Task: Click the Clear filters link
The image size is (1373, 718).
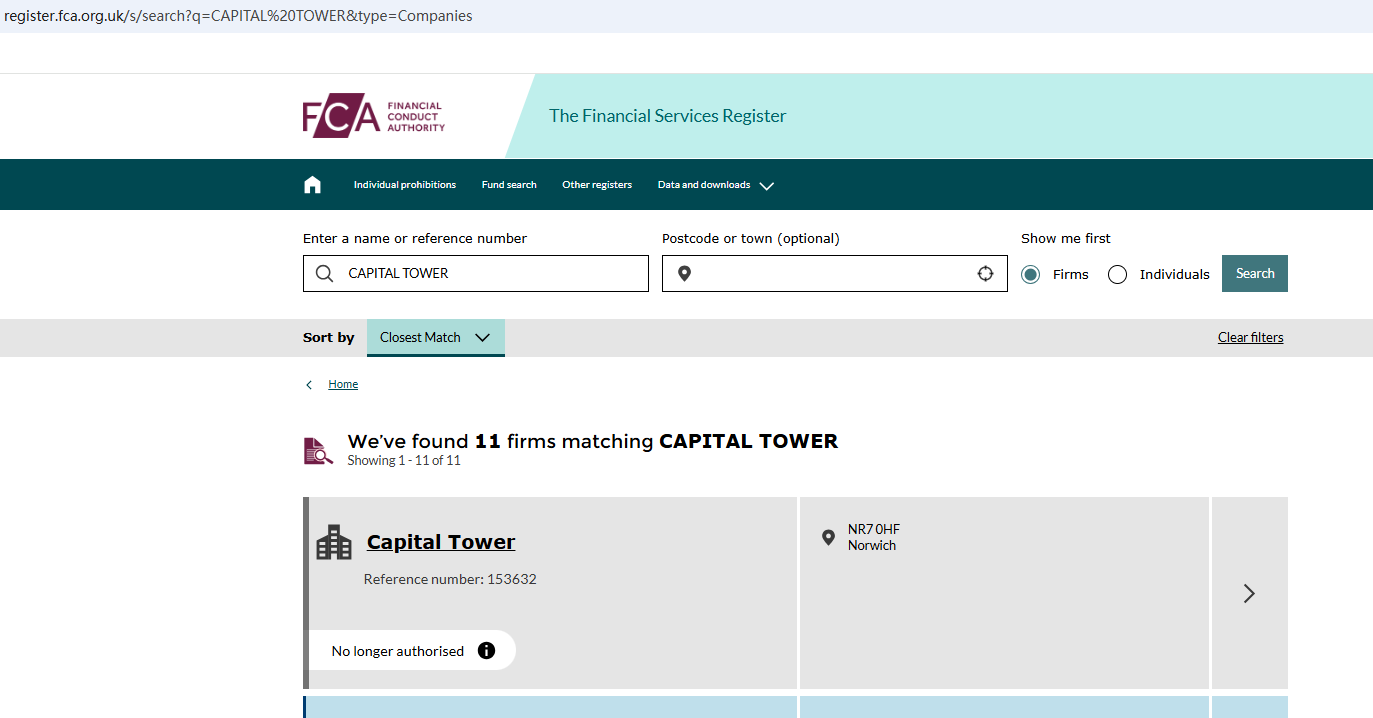Action: (1250, 338)
